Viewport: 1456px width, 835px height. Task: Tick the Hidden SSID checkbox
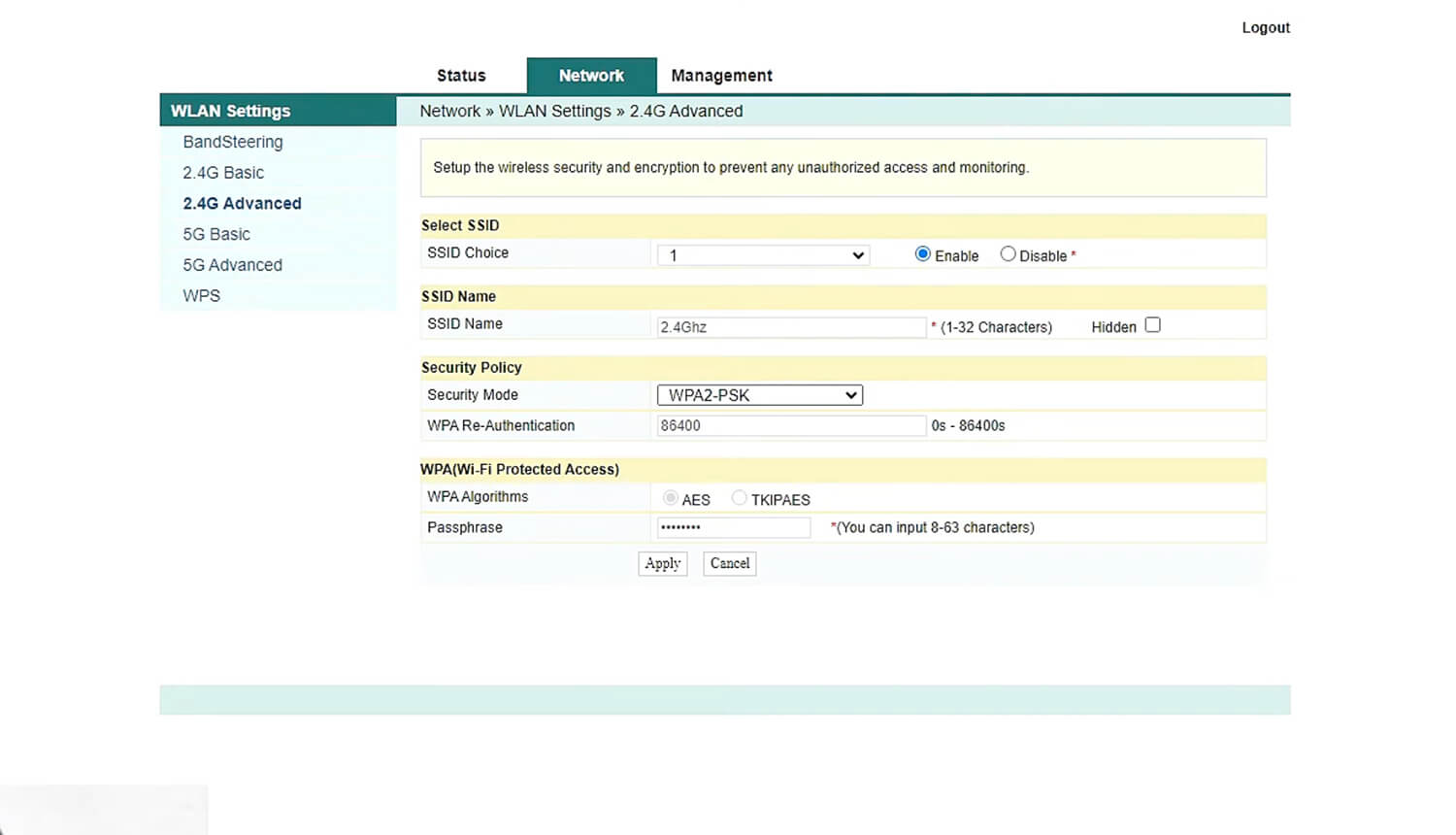1152,325
